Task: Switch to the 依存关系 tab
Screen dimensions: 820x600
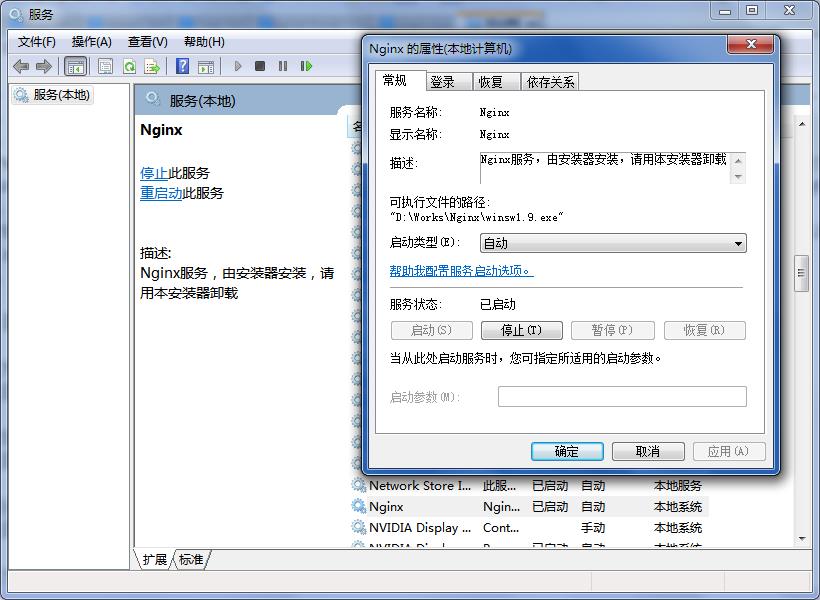Action: coord(550,82)
